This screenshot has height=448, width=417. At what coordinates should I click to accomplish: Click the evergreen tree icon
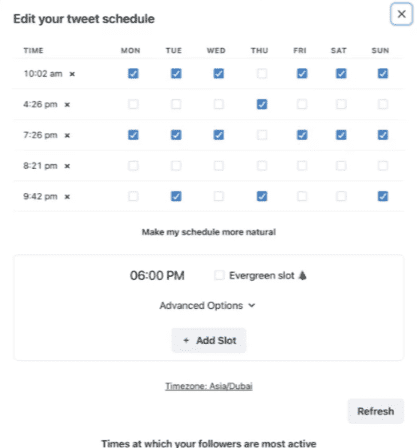302,276
